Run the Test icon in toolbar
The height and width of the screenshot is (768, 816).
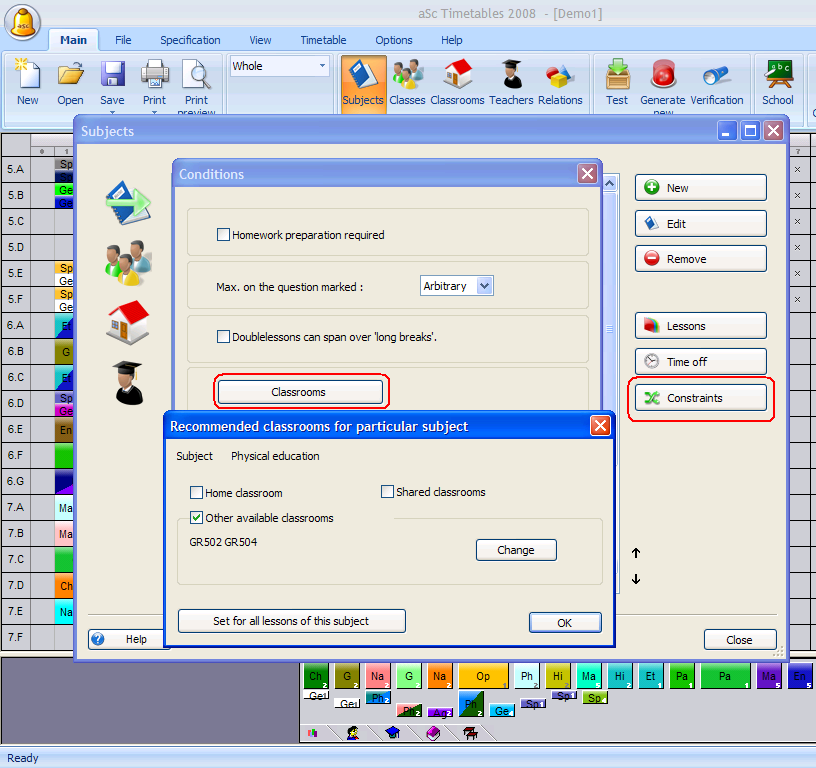point(617,82)
